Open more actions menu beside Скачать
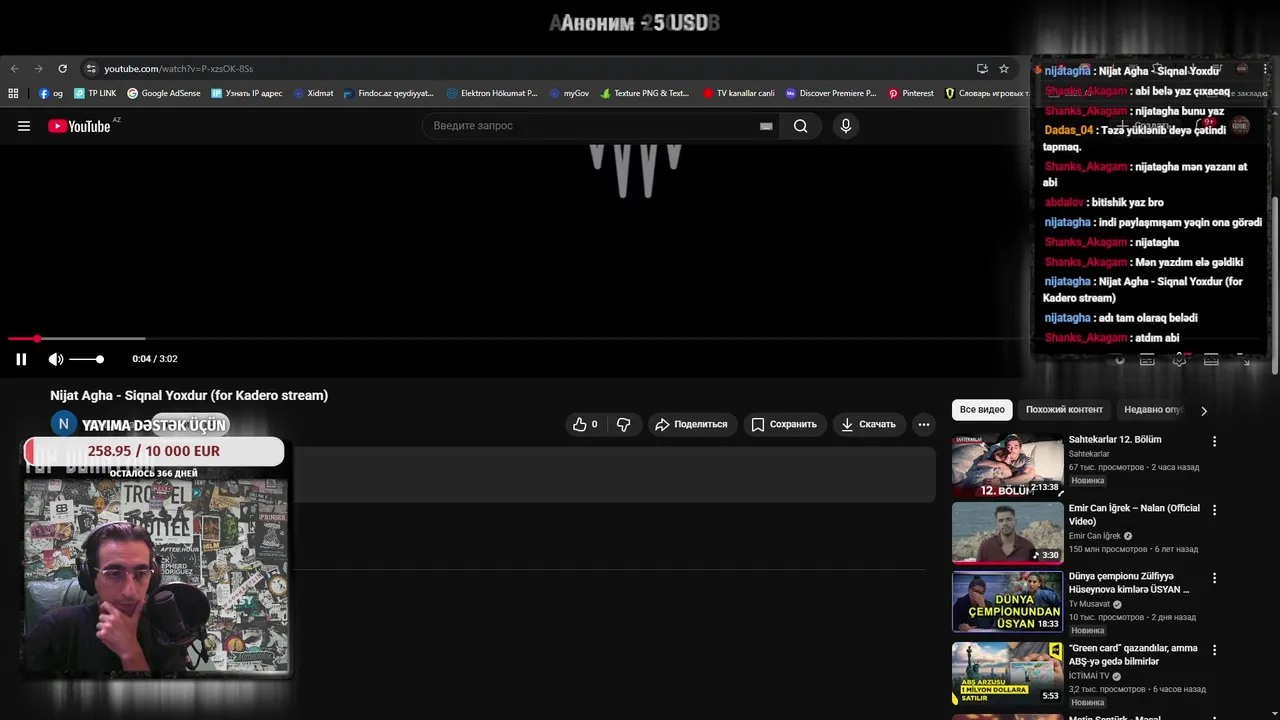This screenshot has height=720, width=1280. pyautogui.click(x=924, y=424)
